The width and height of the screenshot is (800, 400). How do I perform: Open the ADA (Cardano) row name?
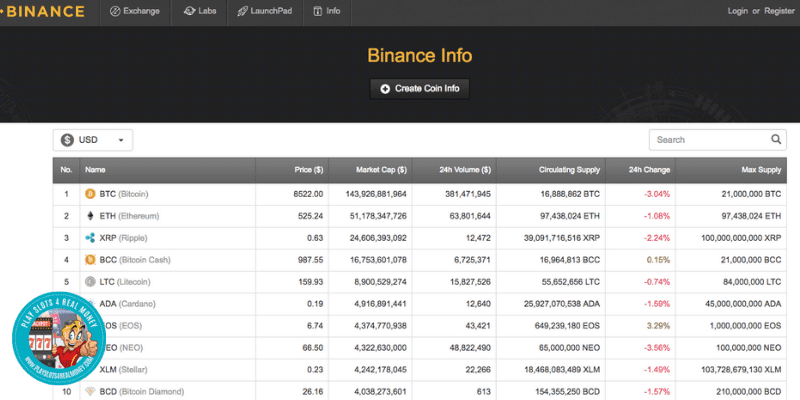[x=128, y=304]
